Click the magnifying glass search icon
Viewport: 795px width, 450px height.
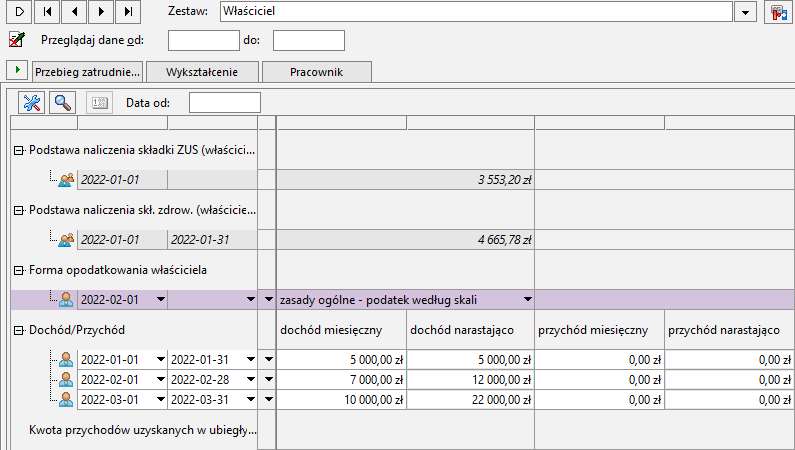pyautogui.click(x=62, y=102)
